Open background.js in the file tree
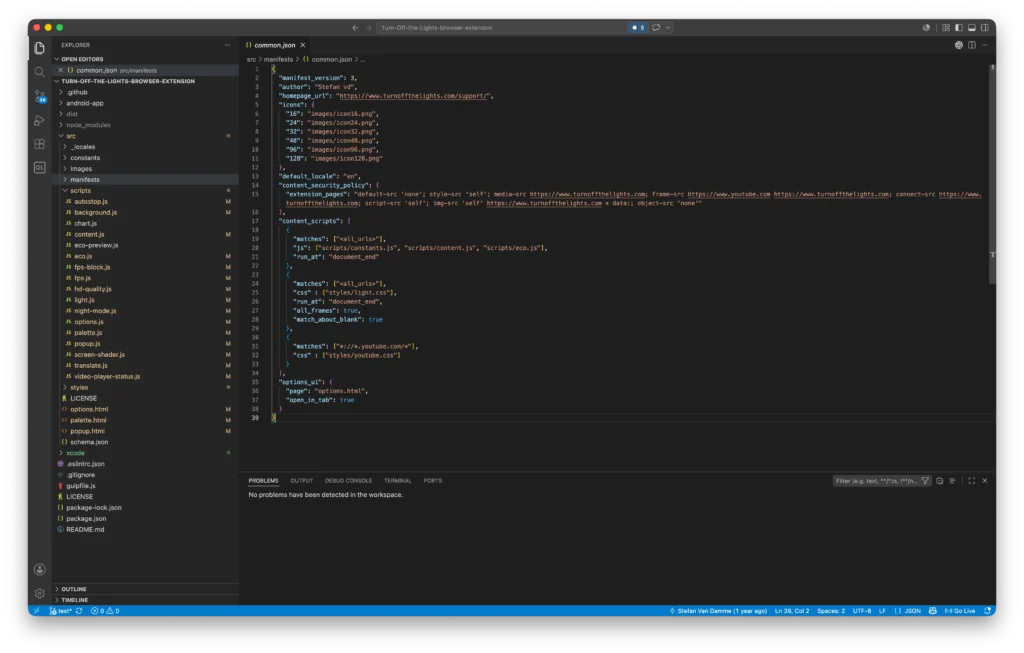 click(145, 212)
